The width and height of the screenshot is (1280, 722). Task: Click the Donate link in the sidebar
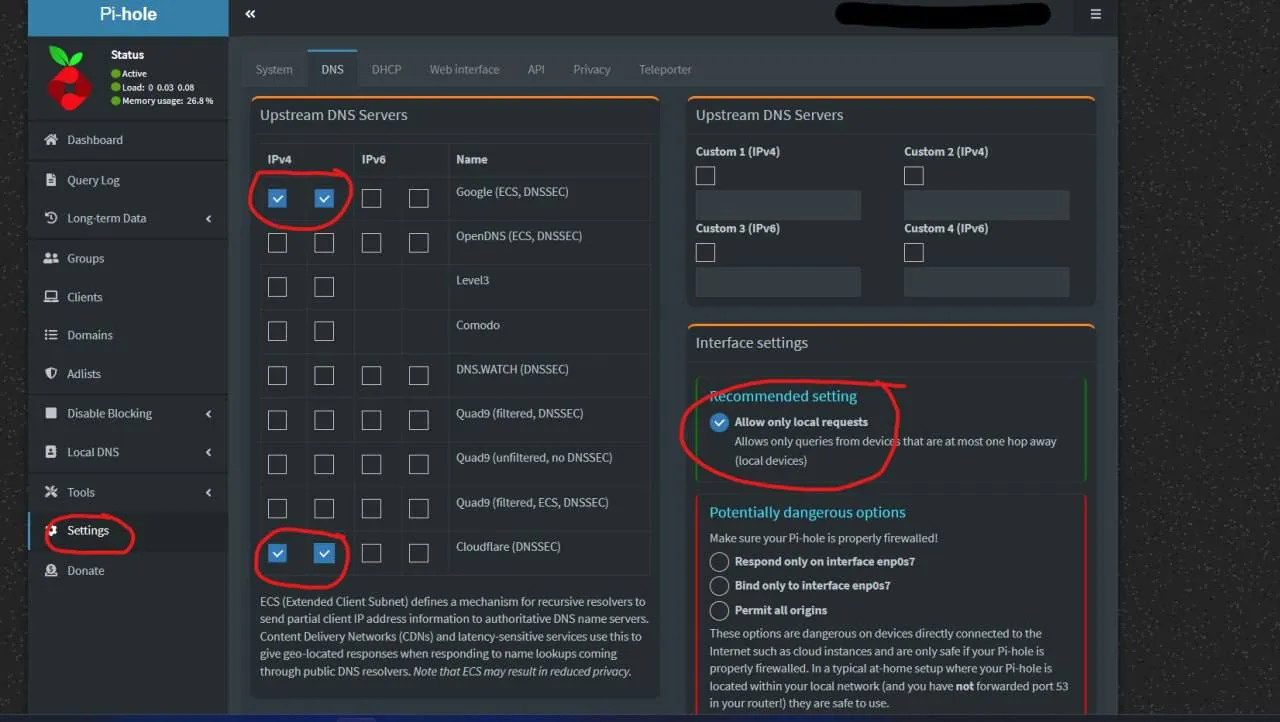click(85, 571)
